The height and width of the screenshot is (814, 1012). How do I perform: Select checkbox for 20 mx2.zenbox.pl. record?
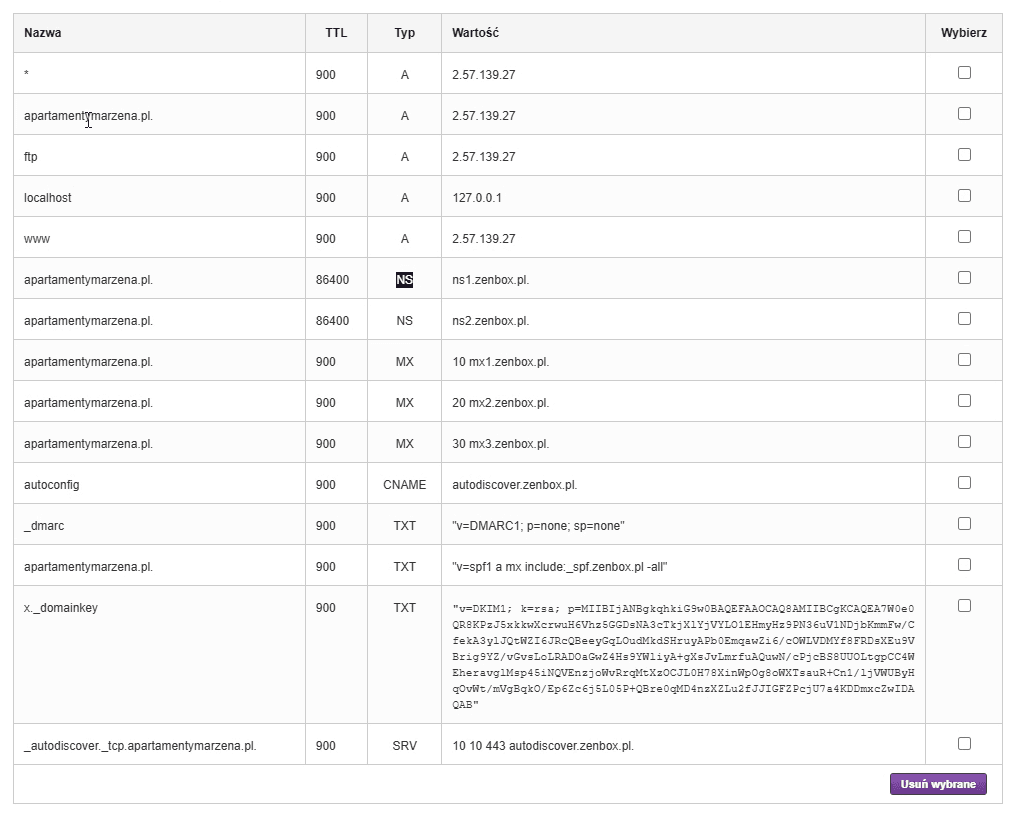click(964, 401)
